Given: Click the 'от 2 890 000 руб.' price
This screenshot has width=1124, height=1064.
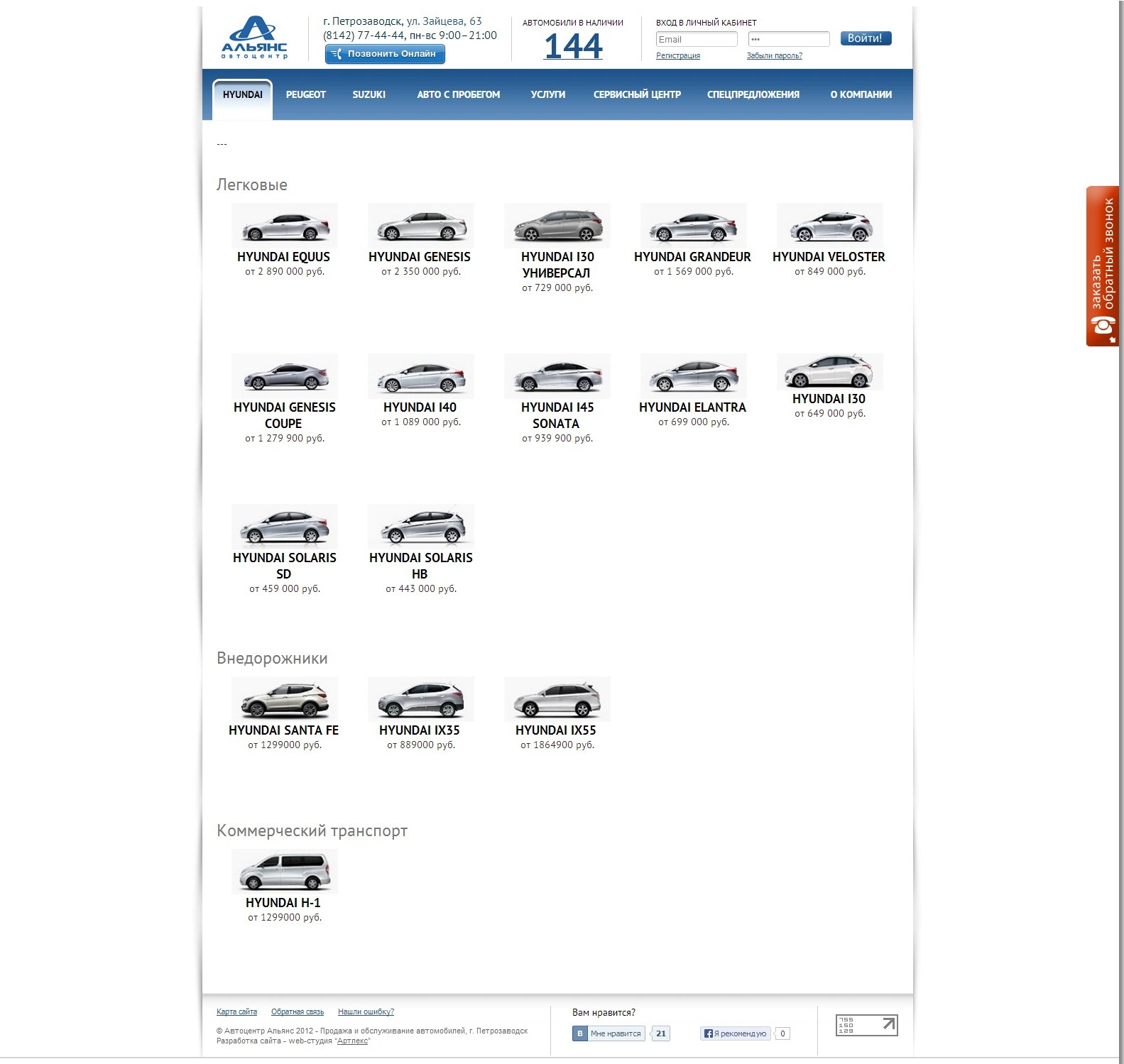Looking at the screenshot, I should [285, 272].
